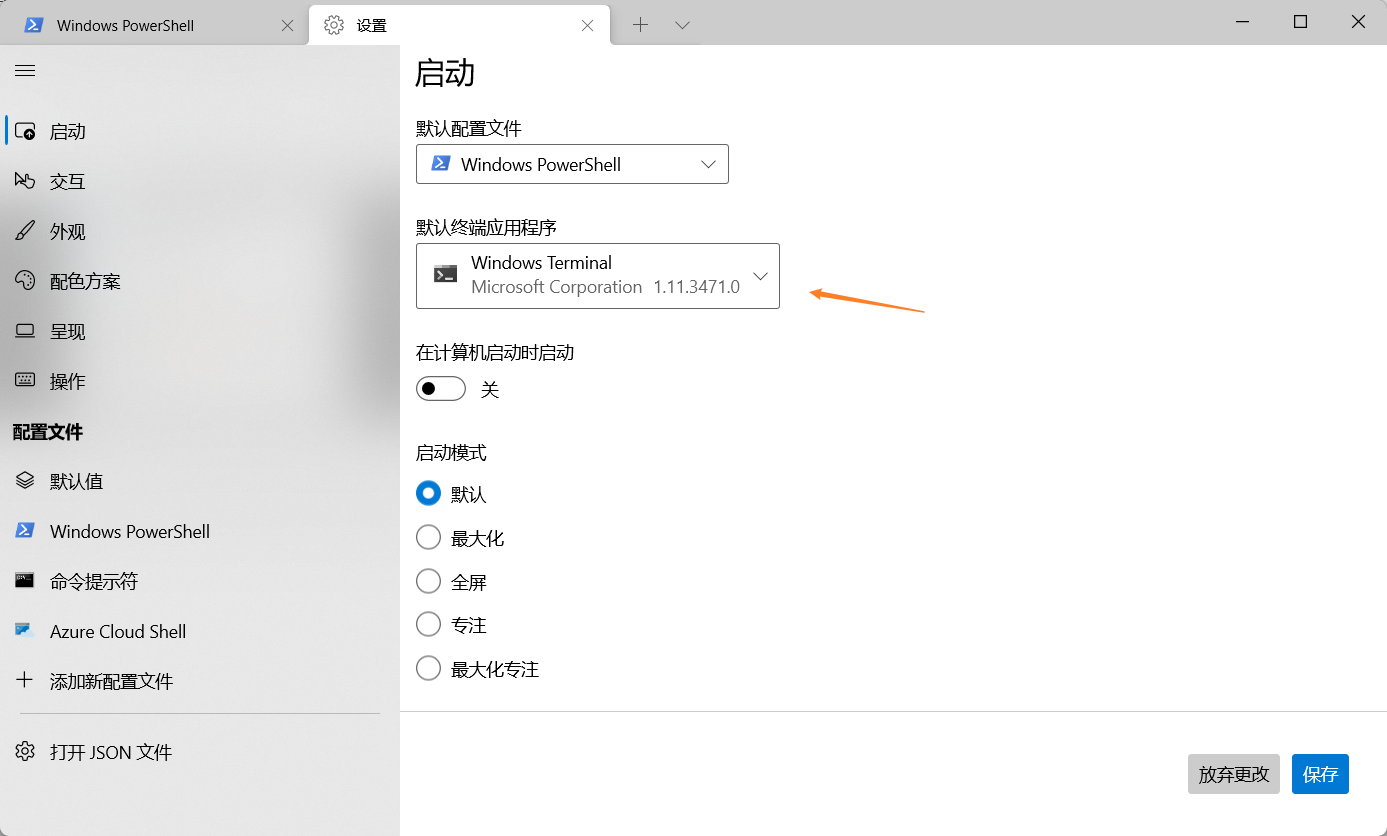Viewport: 1387px width, 836px height.
Task: Click the 放弃更改 button
Action: (1234, 774)
